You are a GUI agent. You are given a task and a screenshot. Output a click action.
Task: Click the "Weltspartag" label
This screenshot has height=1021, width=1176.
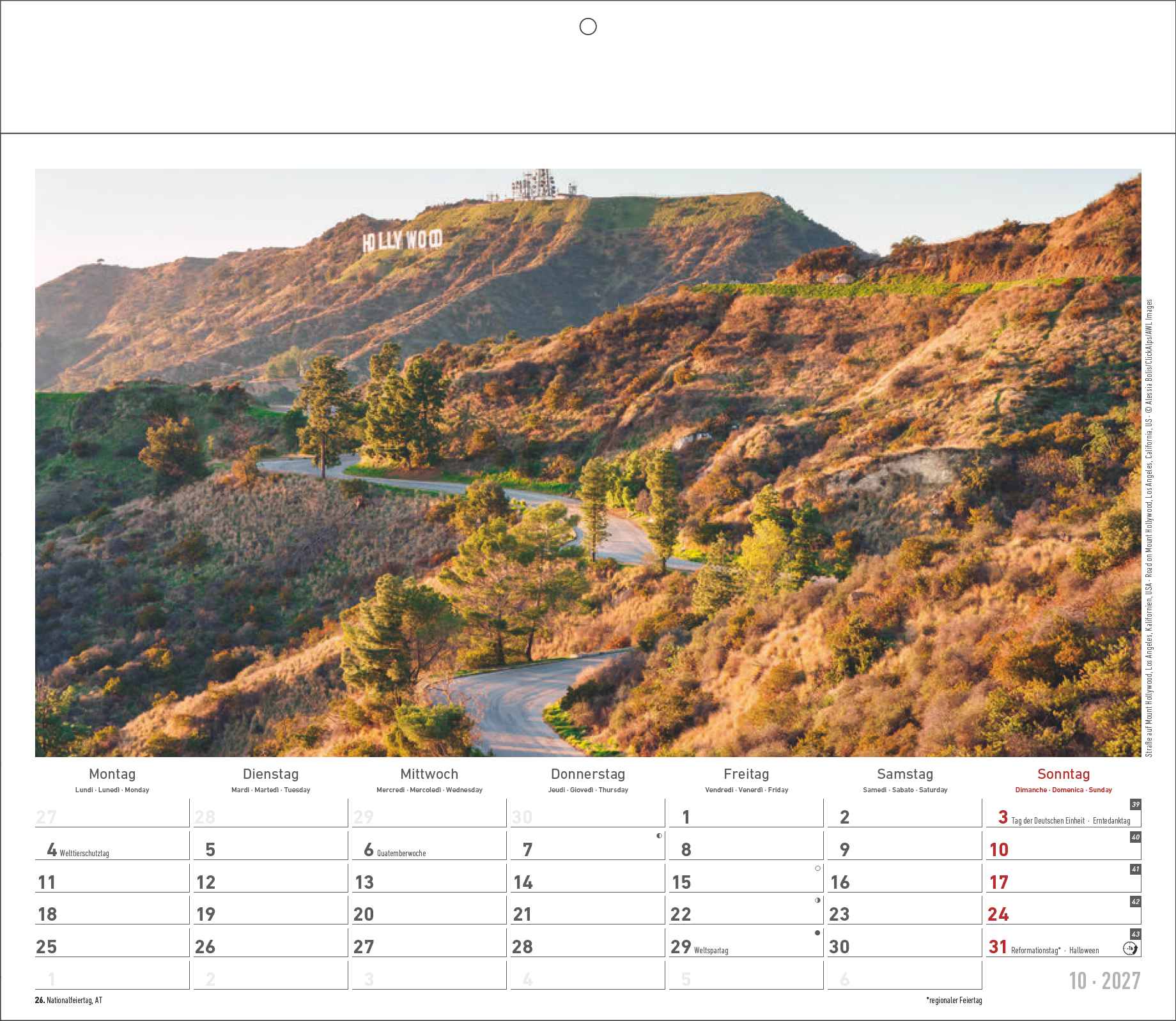(711, 951)
